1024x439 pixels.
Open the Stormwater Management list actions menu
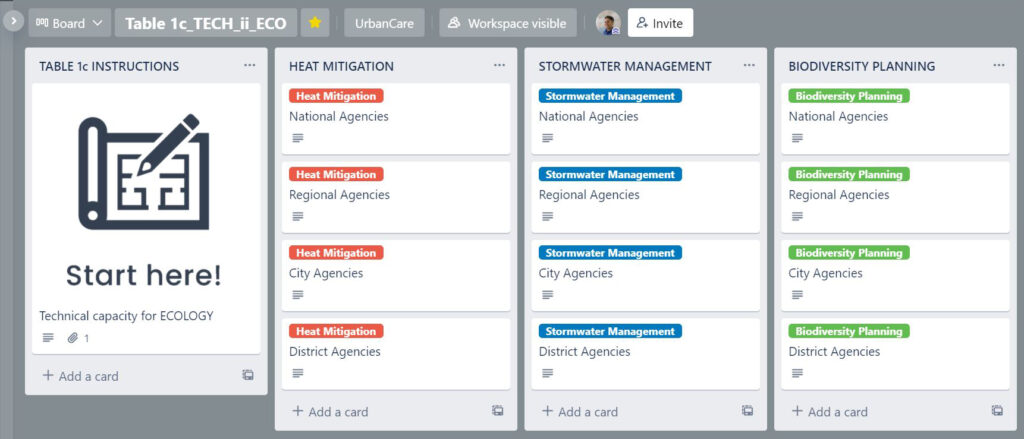(749, 66)
